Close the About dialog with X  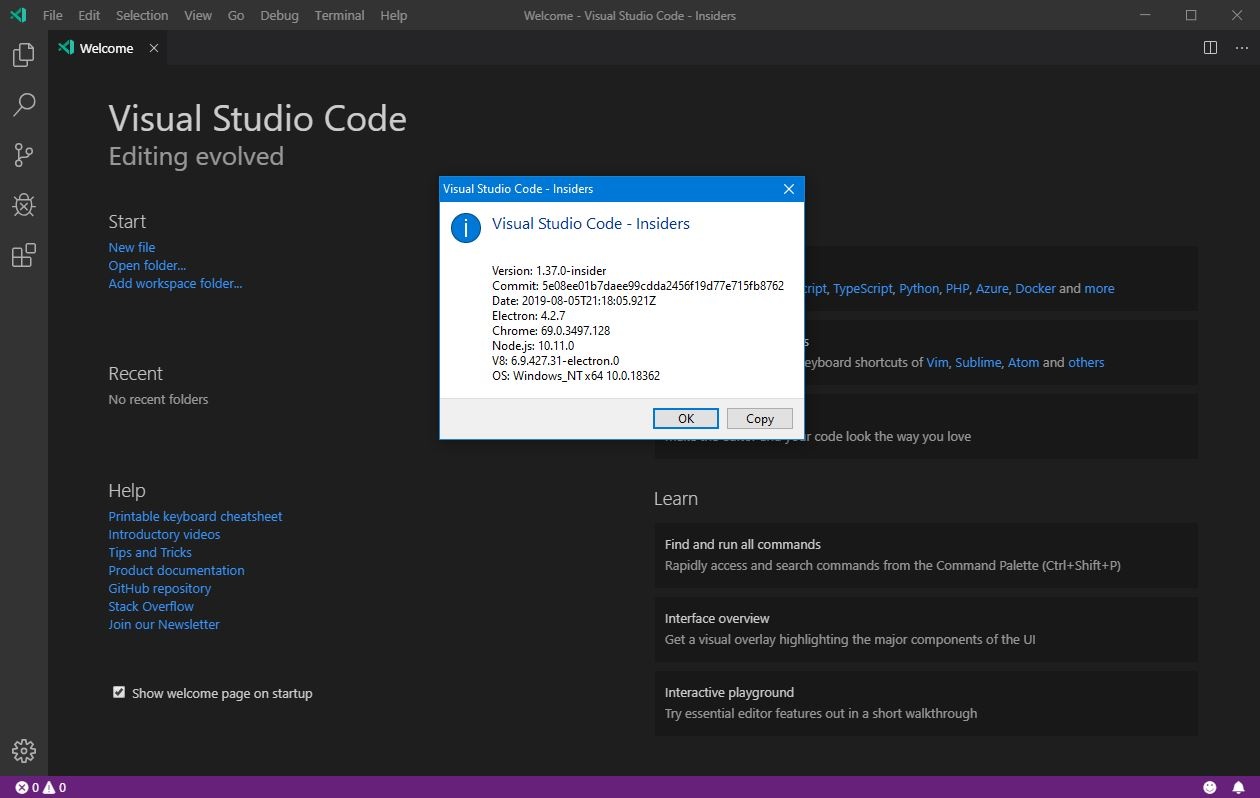coord(788,189)
